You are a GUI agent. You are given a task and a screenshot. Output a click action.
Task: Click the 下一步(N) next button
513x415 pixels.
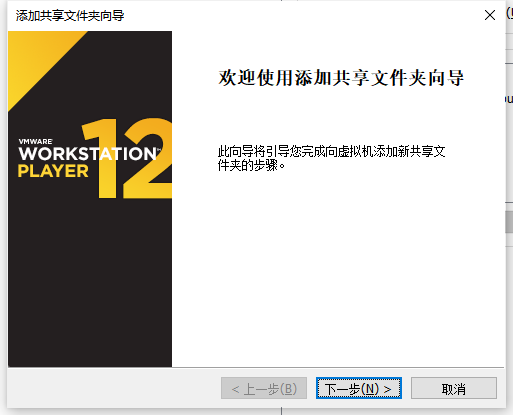(359, 388)
